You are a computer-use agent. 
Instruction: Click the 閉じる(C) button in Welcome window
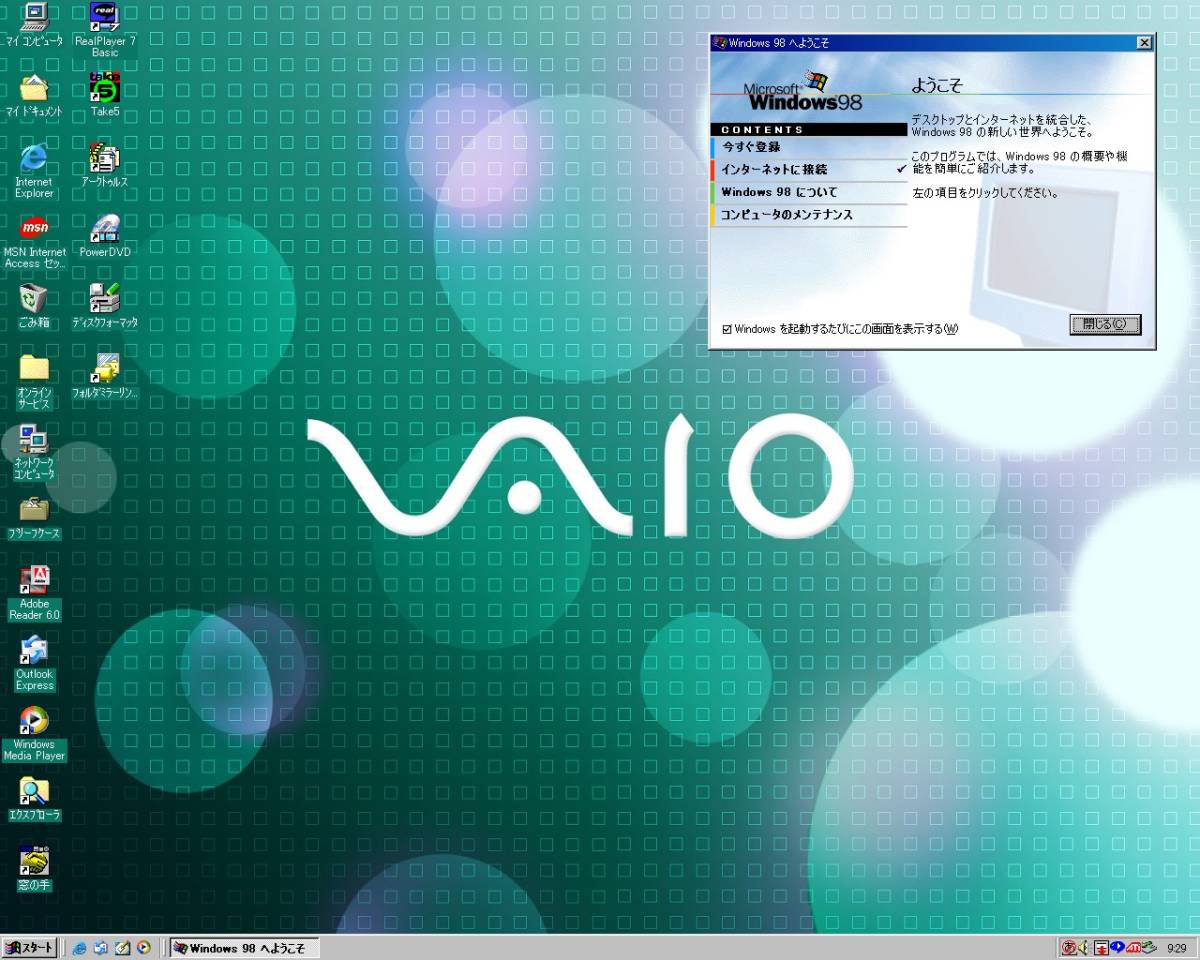(1104, 325)
